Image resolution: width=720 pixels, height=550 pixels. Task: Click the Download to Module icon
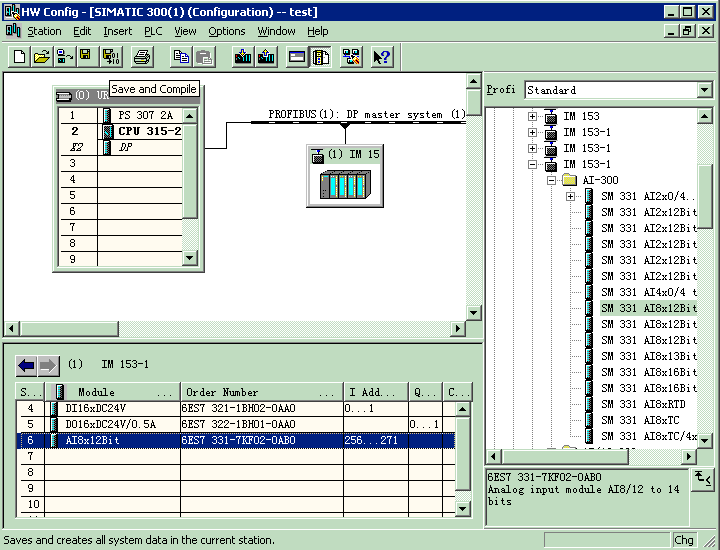tap(242, 57)
